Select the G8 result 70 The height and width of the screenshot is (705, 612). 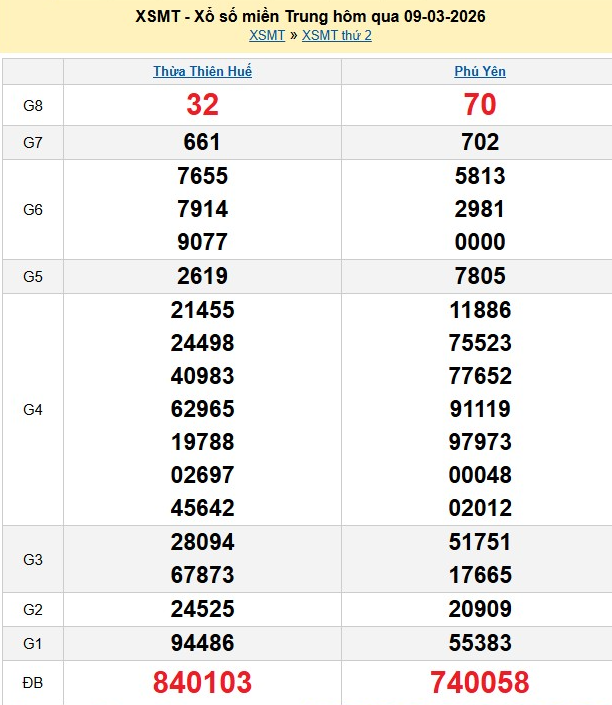[480, 105]
